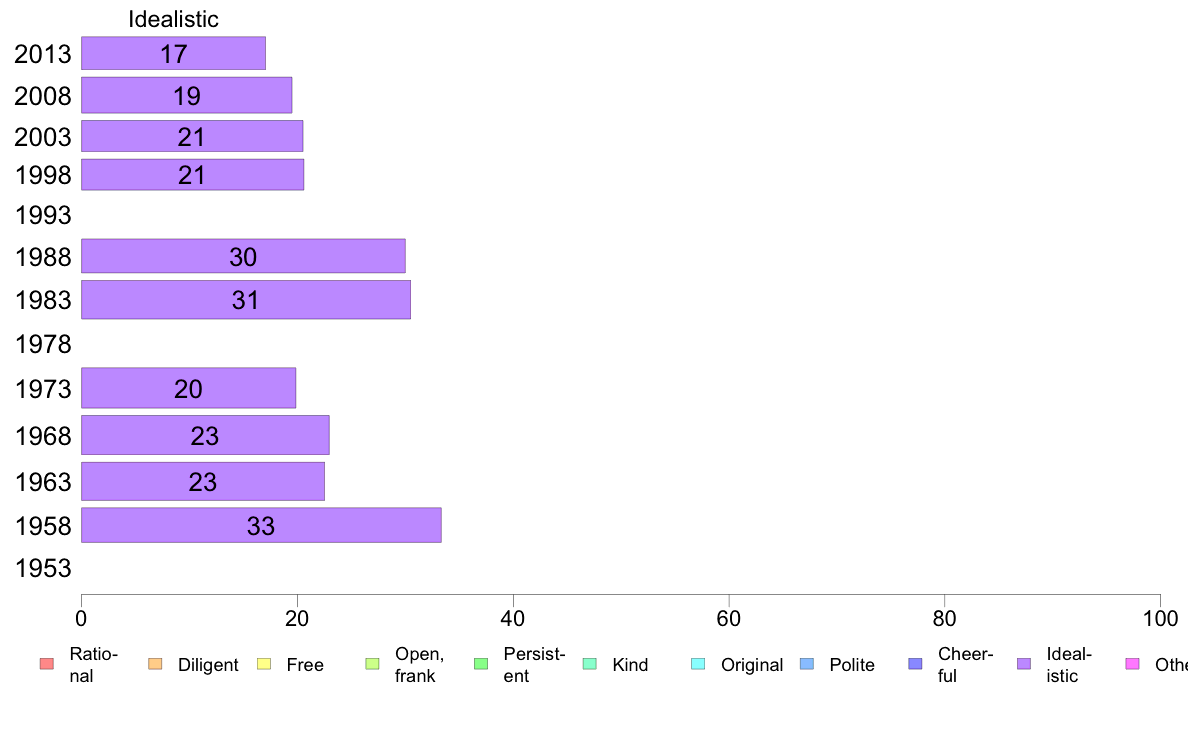Click the Idealistic column title

(x=174, y=19)
